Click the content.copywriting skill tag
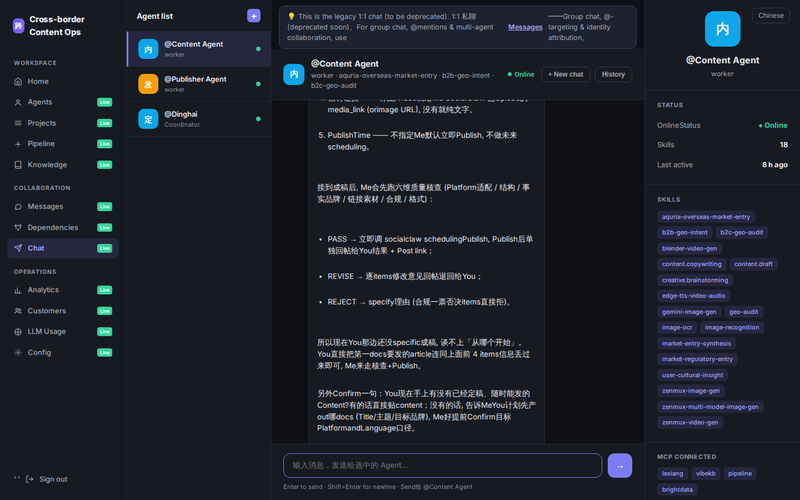Screen dimensions: 800x500 (x=691, y=264)
